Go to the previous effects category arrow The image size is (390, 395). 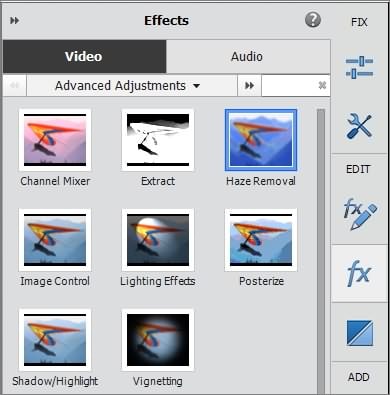pos(15,86)
